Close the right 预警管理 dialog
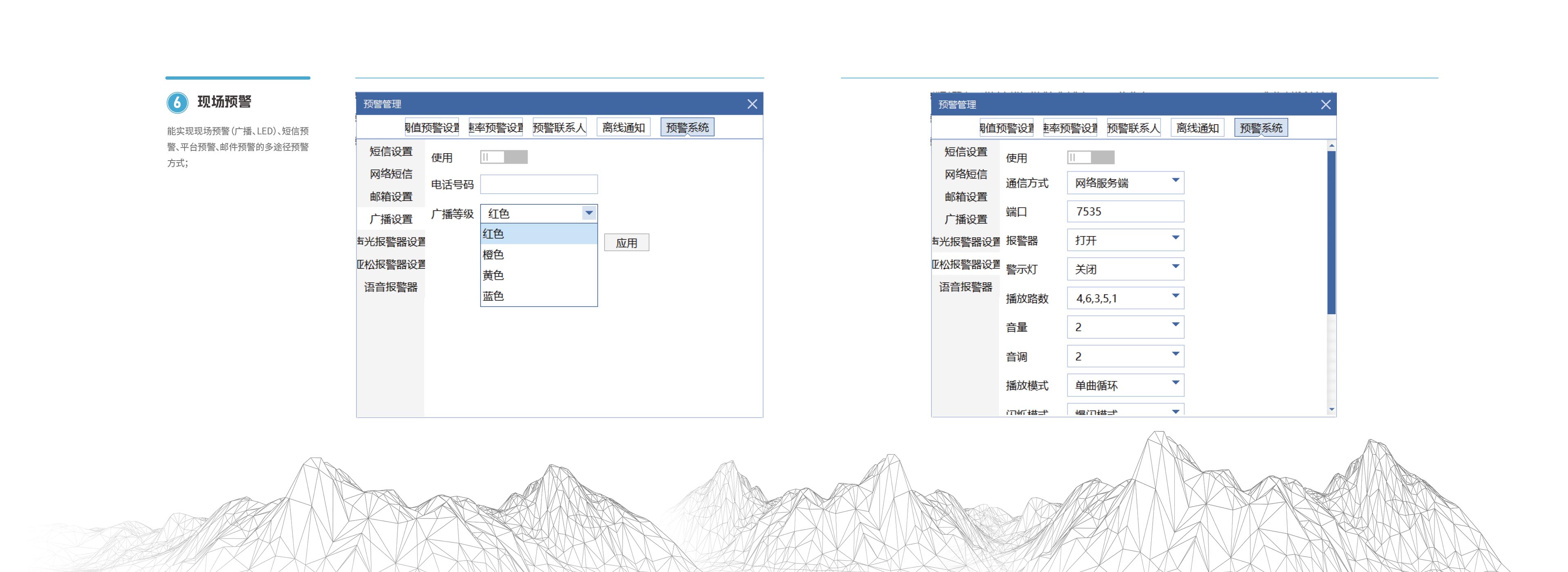Image resolution: width=1568 pixels, height=572 pixels. [x=1325, y=105]
